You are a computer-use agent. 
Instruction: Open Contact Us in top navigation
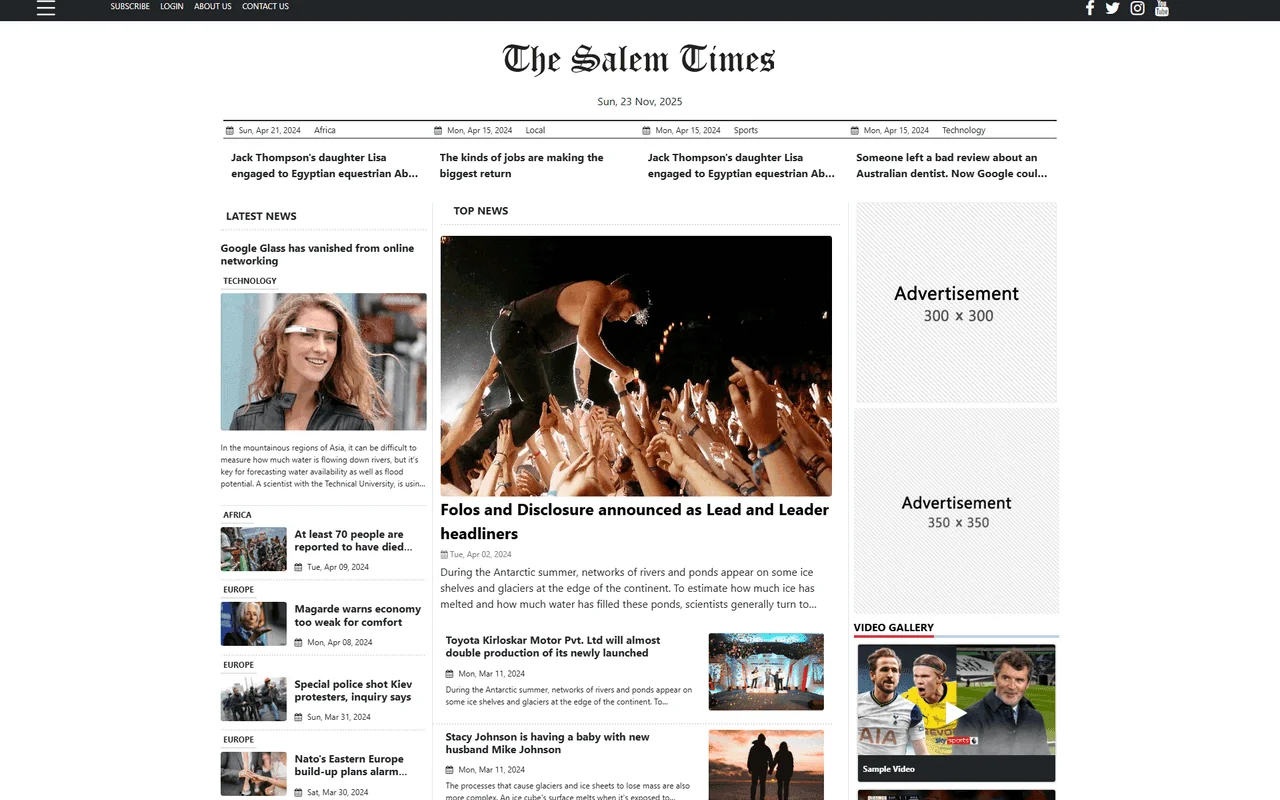(265, 7)
